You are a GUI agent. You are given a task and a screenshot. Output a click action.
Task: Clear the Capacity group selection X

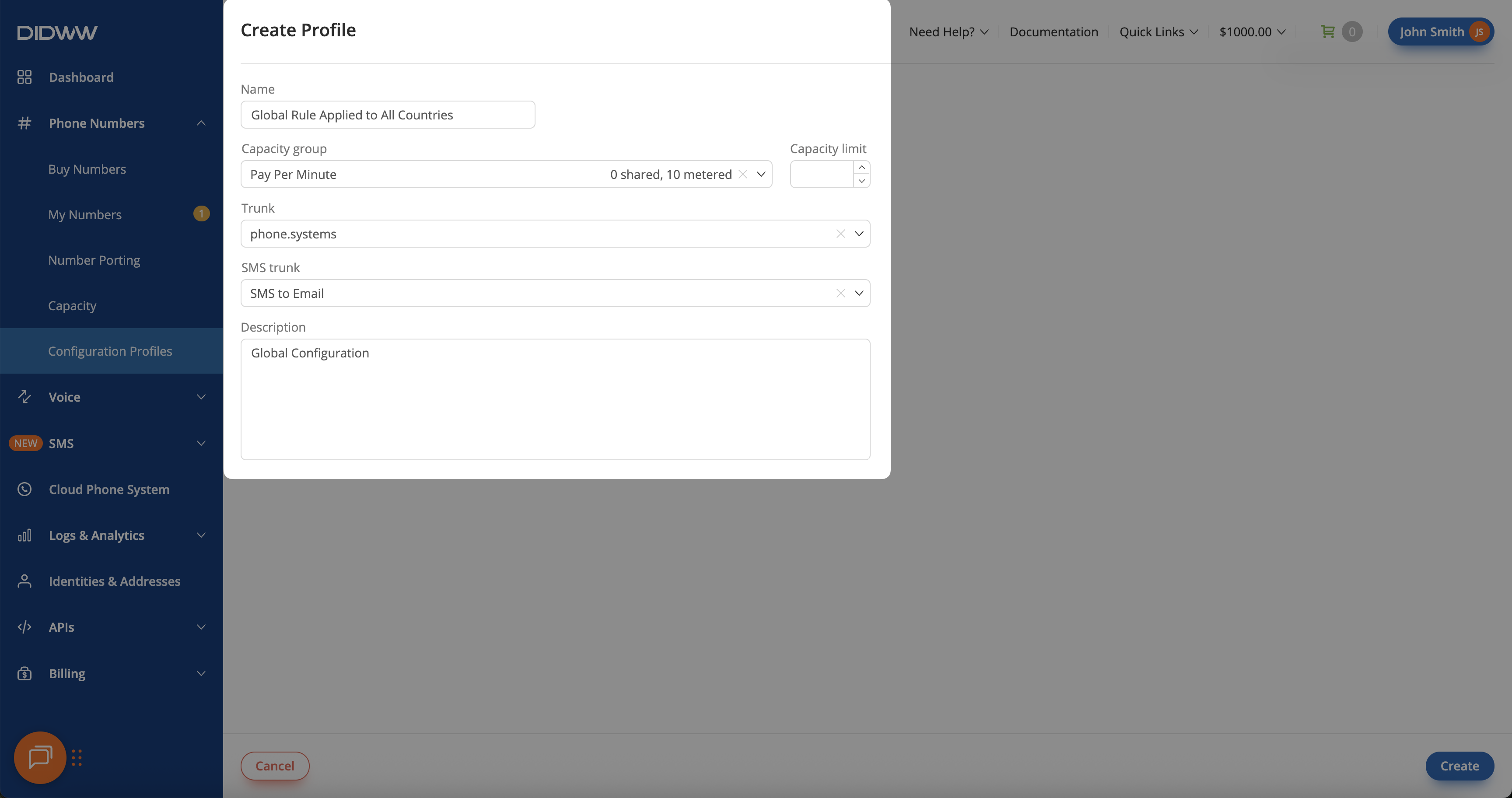coord(742,174)
